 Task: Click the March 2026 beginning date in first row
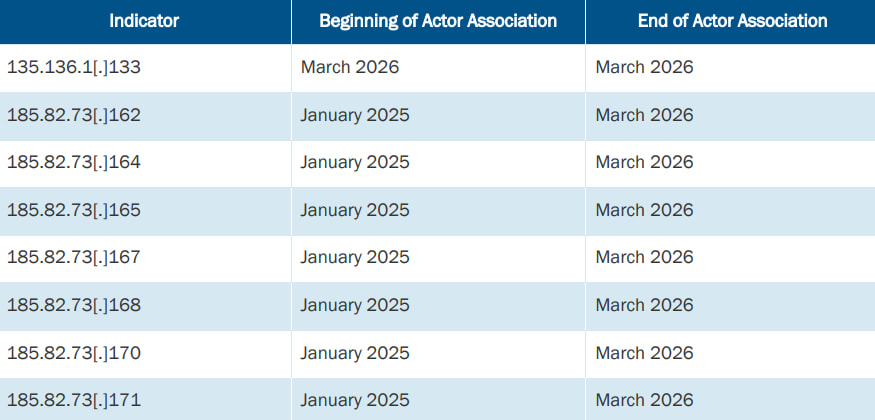[349, 68]
